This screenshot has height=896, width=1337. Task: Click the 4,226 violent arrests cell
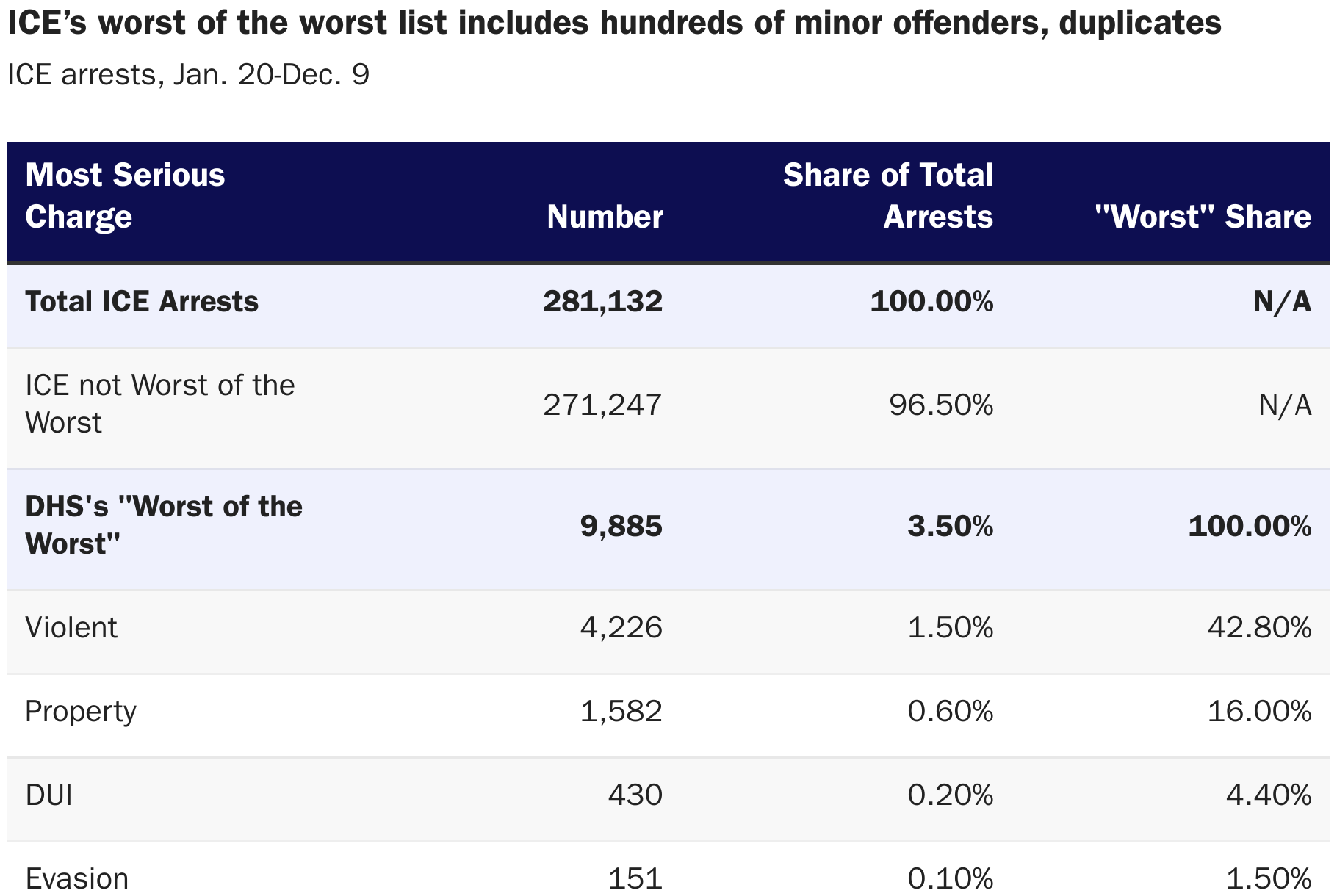[621, 628]
